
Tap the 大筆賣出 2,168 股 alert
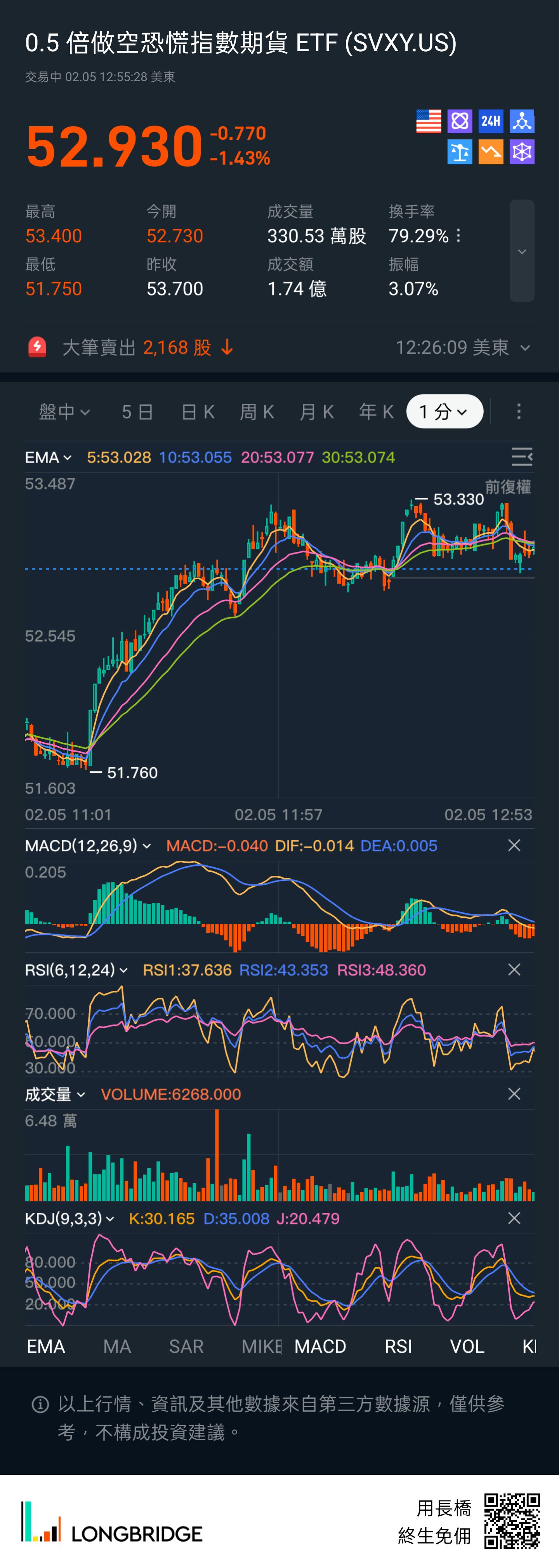[146, 347]
